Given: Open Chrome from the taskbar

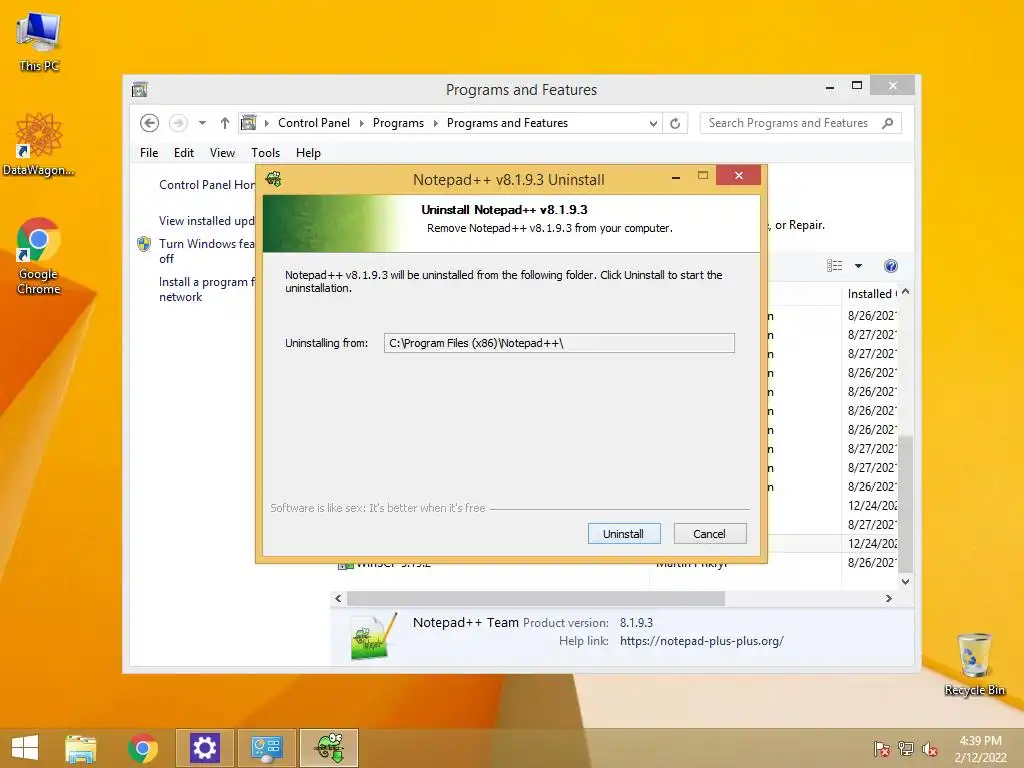Looking at the screenshot, I should pyautogui.click(x=142, y=748).
